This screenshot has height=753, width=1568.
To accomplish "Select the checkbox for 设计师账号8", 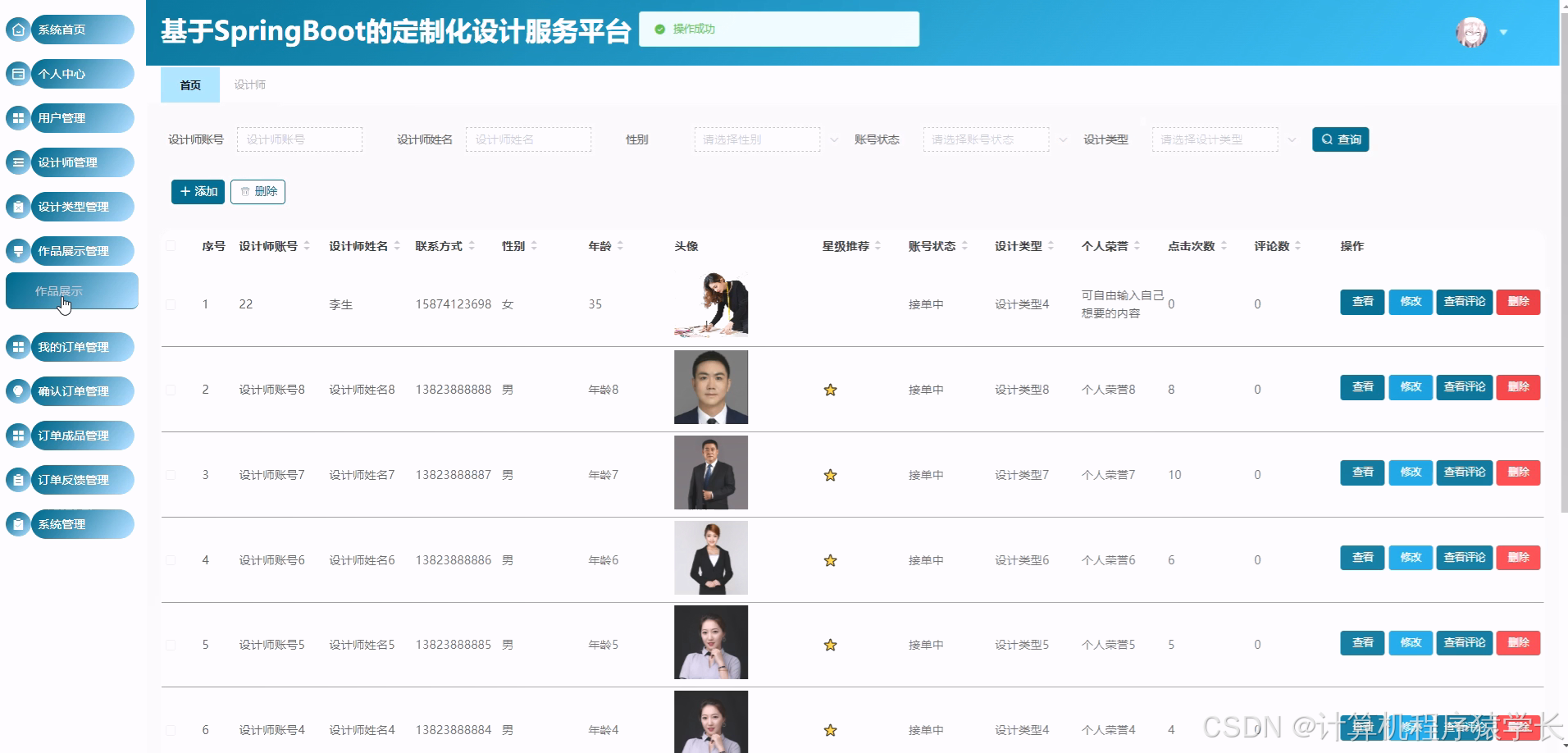I will pyautogui.click(x=171, y=389).
